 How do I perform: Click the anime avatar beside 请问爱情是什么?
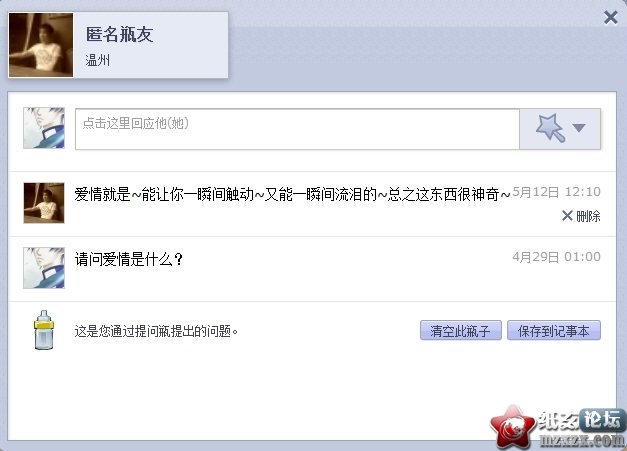(x=44, y=267)
